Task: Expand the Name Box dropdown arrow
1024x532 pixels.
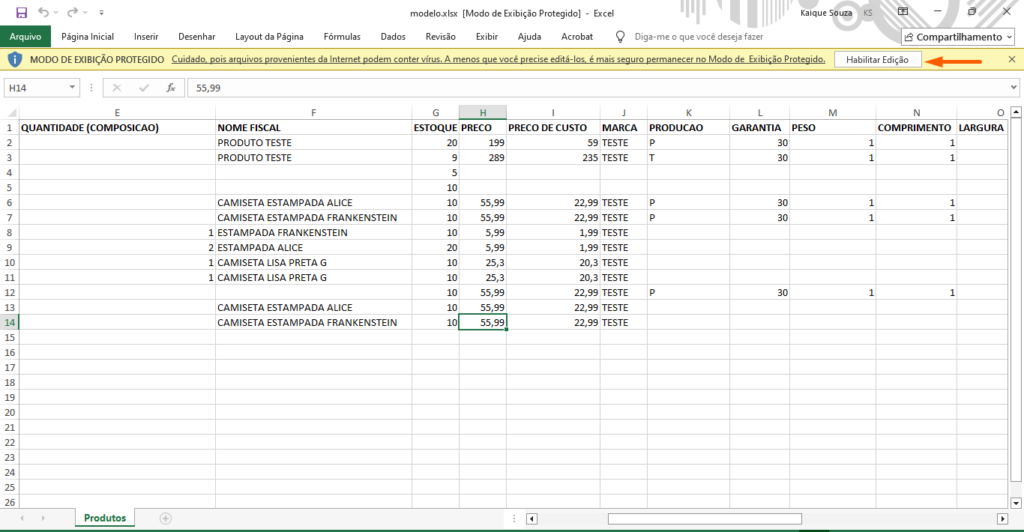Action: click(73, 88)
